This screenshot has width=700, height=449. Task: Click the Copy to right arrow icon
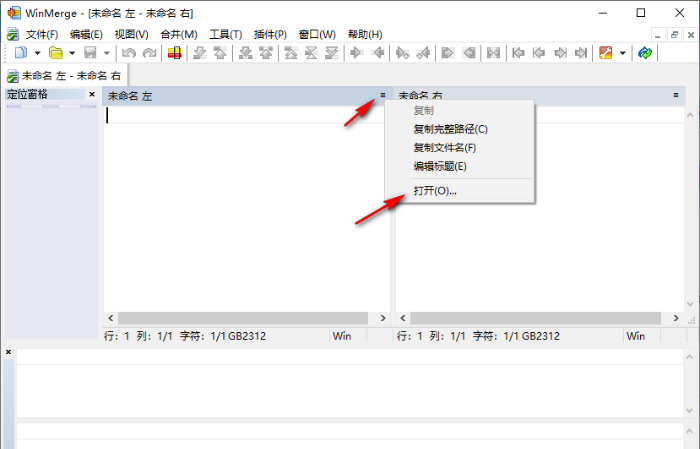357,53
